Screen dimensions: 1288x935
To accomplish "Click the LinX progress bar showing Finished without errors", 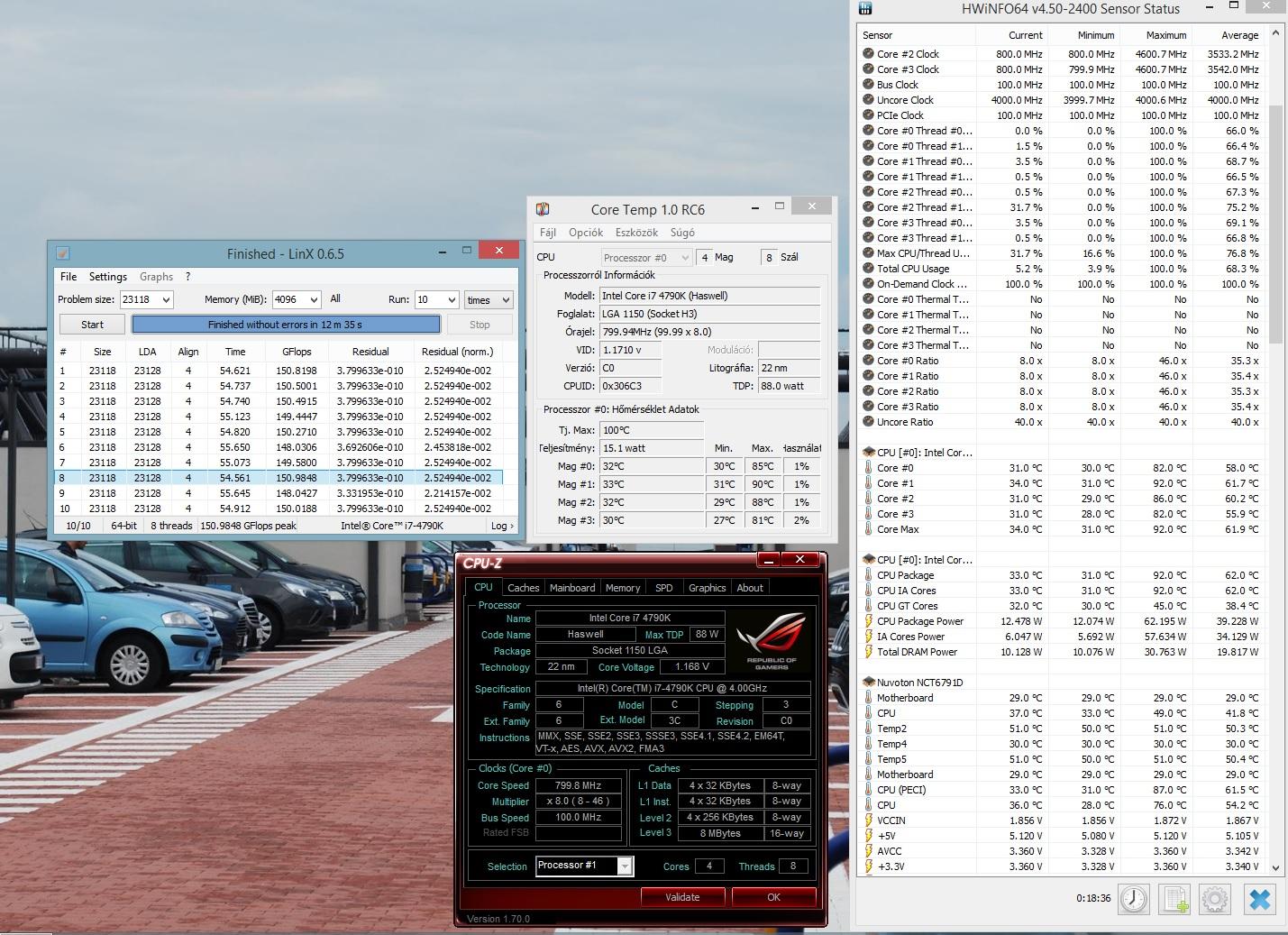I will [x=286, y=325].
